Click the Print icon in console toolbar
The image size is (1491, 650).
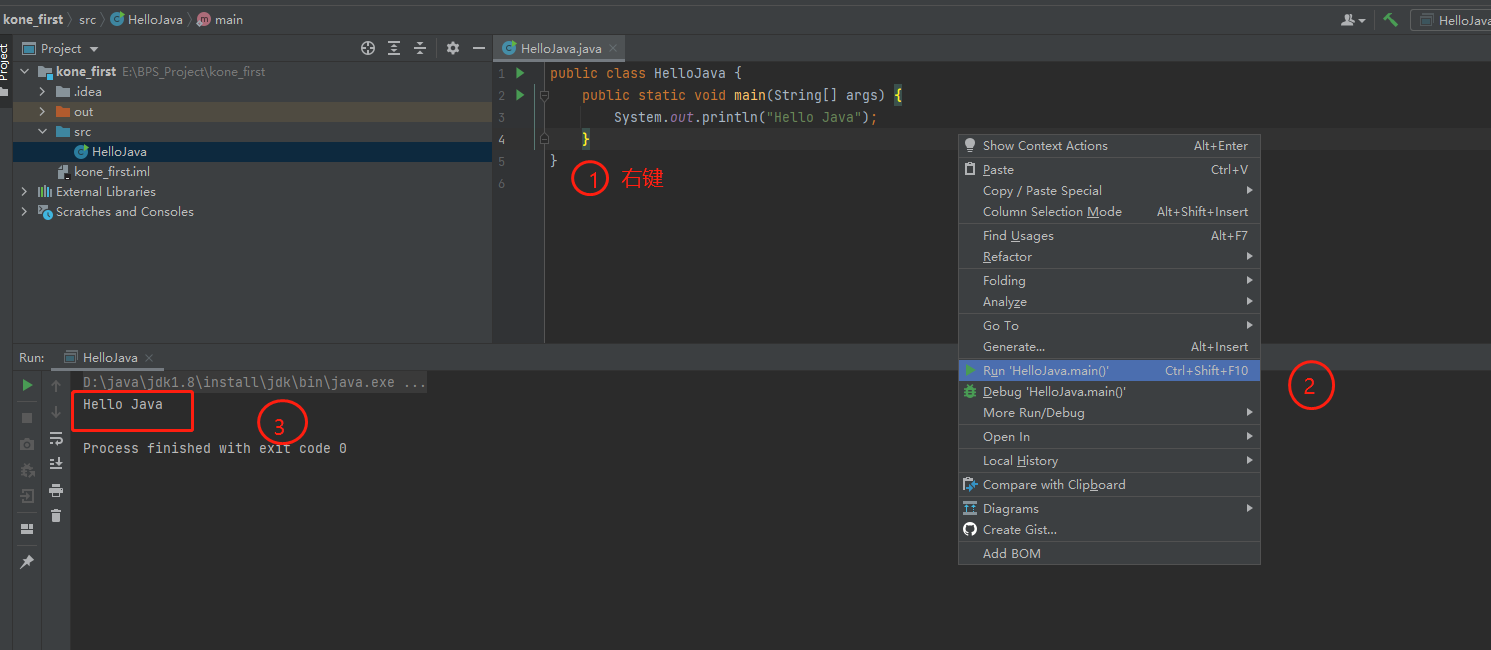56,490
